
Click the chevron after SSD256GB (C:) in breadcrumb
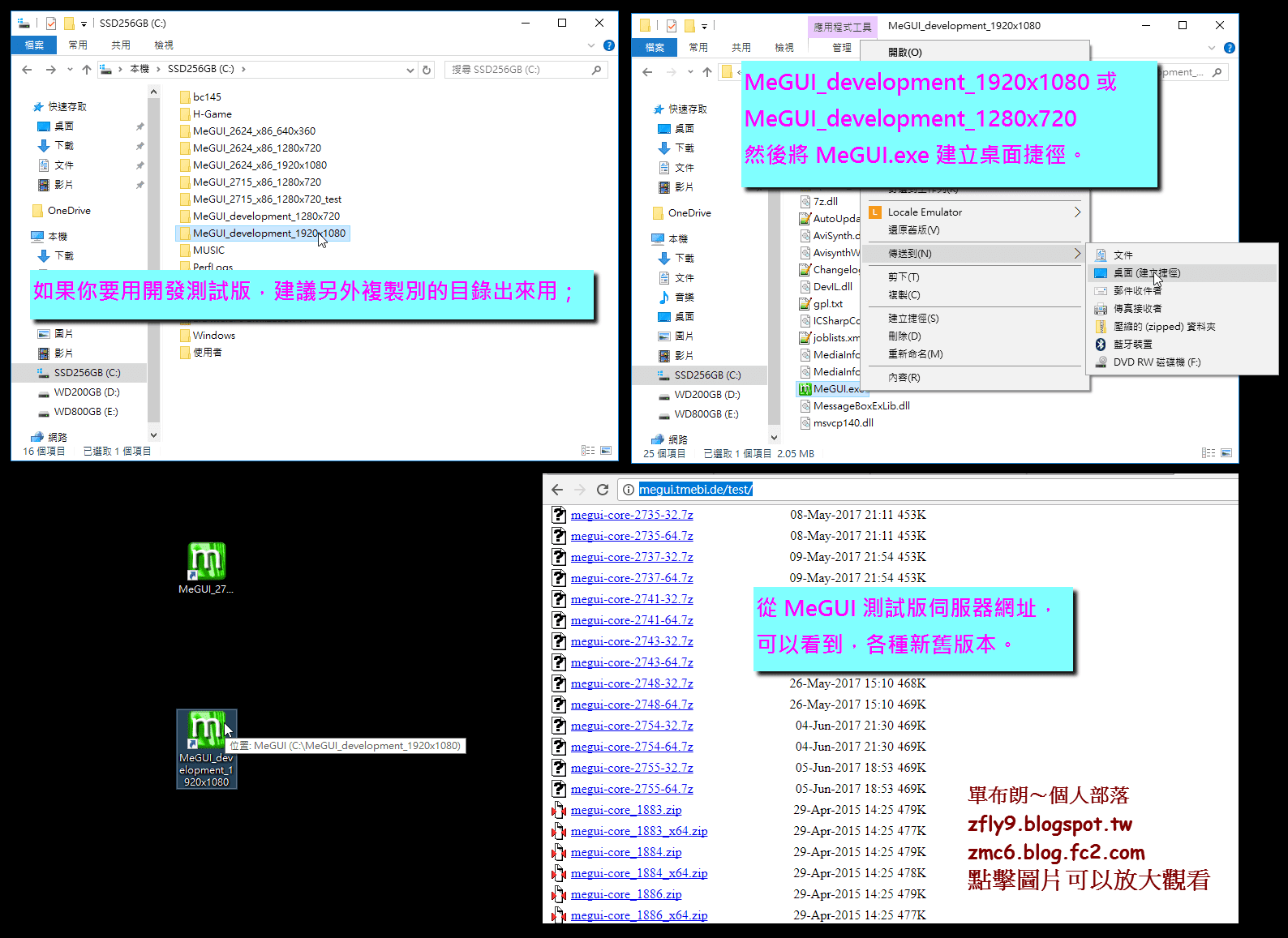point(243,70)
